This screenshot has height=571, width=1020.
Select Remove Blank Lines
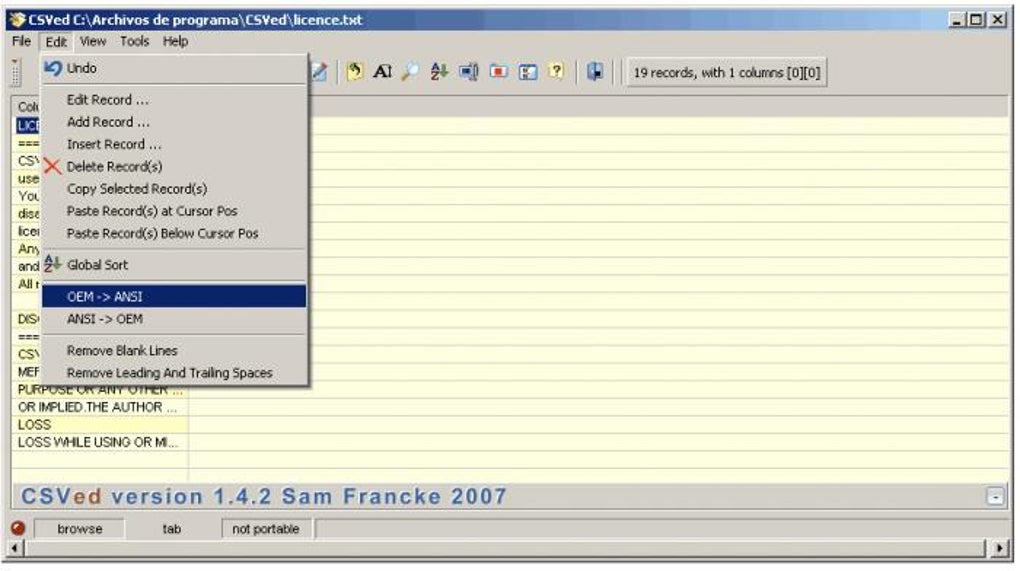[x=174, y=351]
